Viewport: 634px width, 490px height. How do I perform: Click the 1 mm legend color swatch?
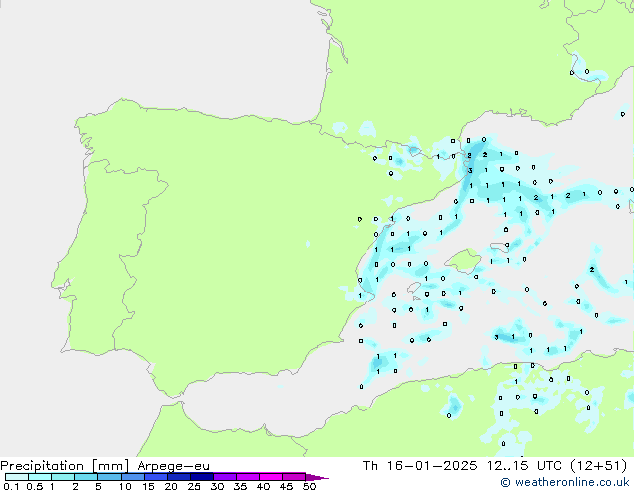pos(63,477)
